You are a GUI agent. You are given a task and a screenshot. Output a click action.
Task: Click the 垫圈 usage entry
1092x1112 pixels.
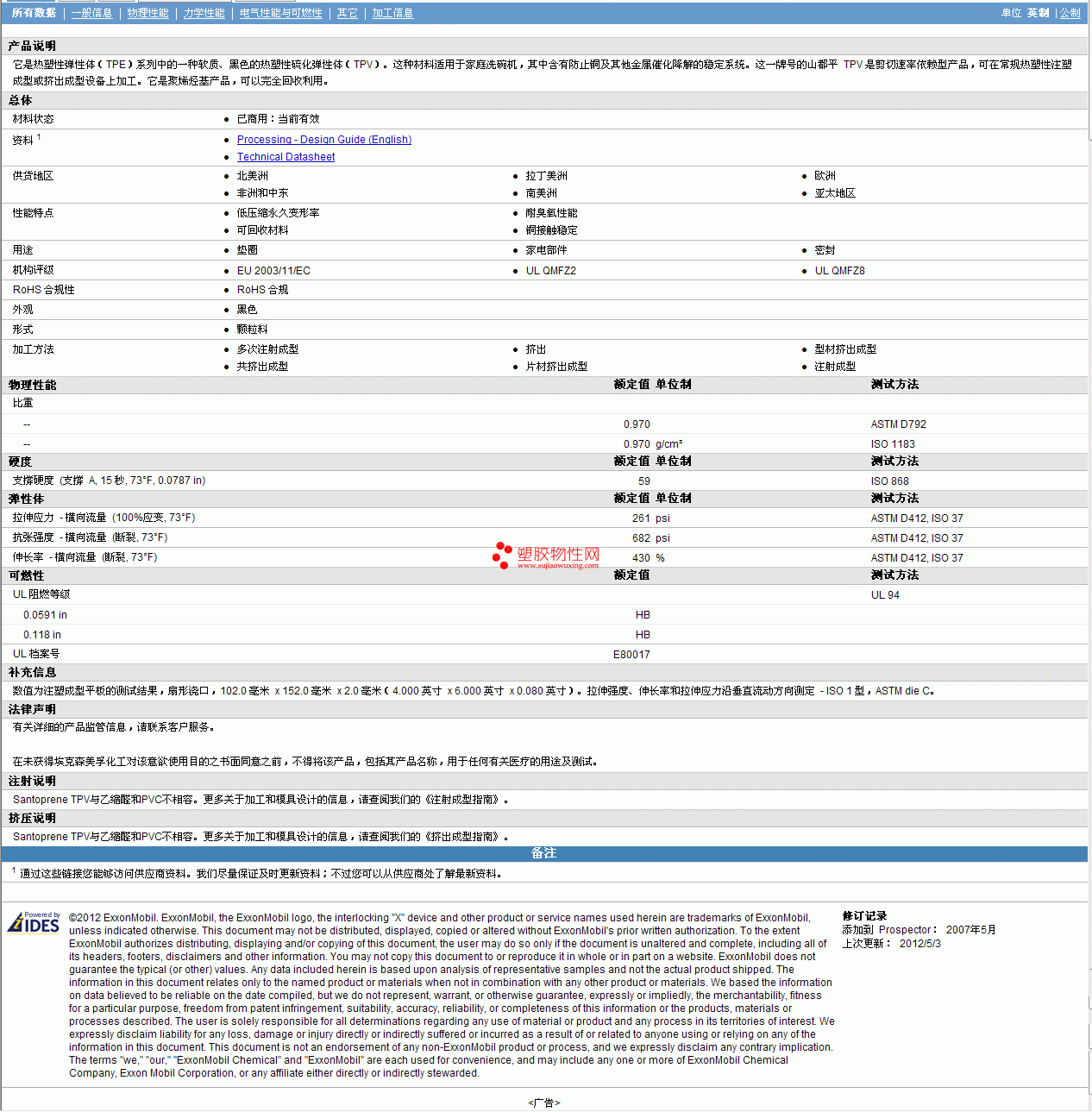pos(248,250)
